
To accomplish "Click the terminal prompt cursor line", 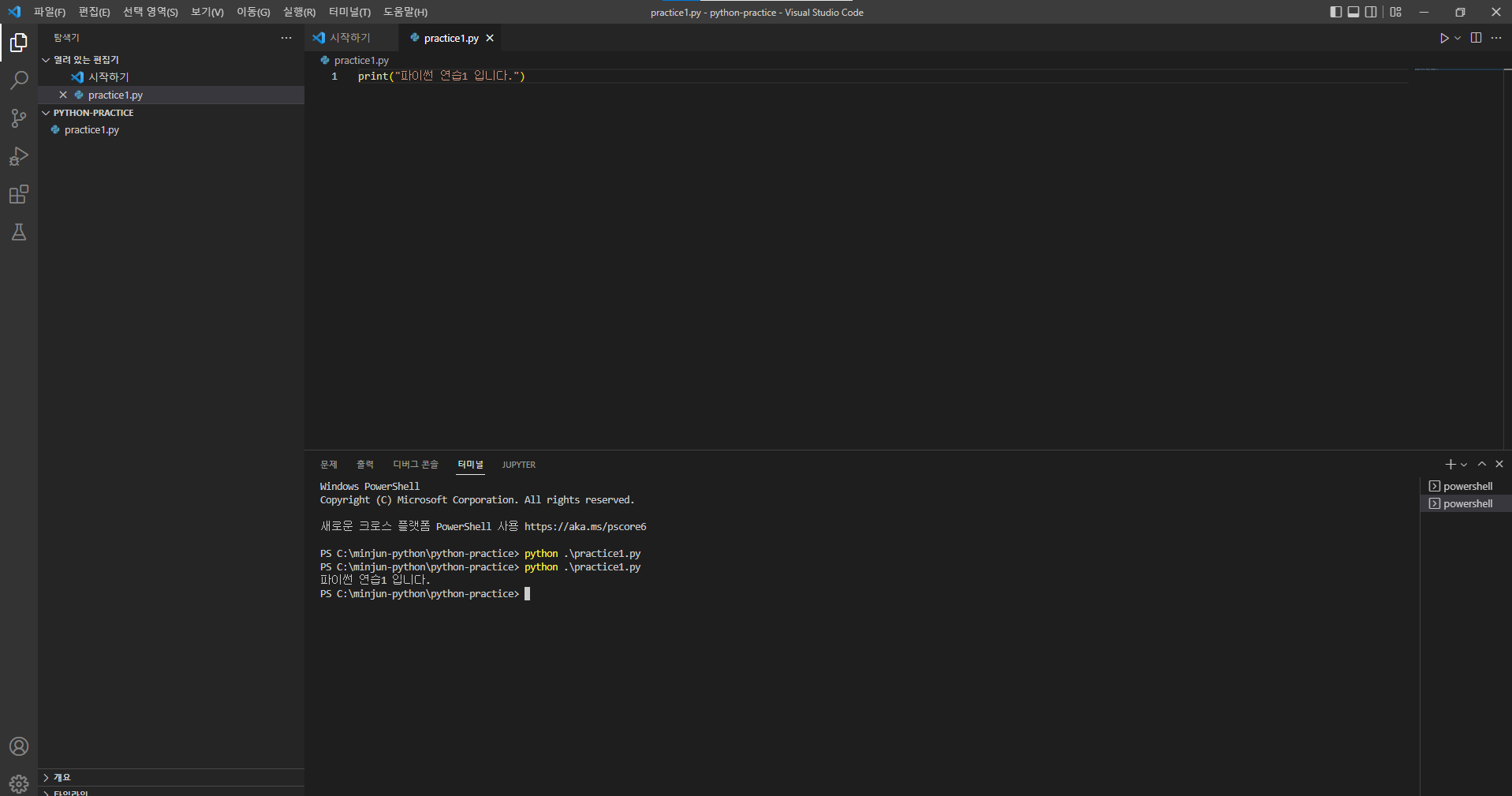I will tap(425, 594).
